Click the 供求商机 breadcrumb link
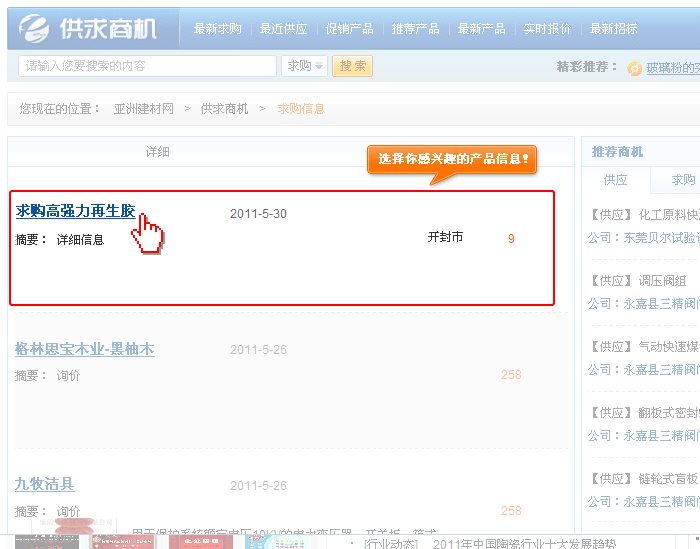The image size is (700, 549). point(224,108)
